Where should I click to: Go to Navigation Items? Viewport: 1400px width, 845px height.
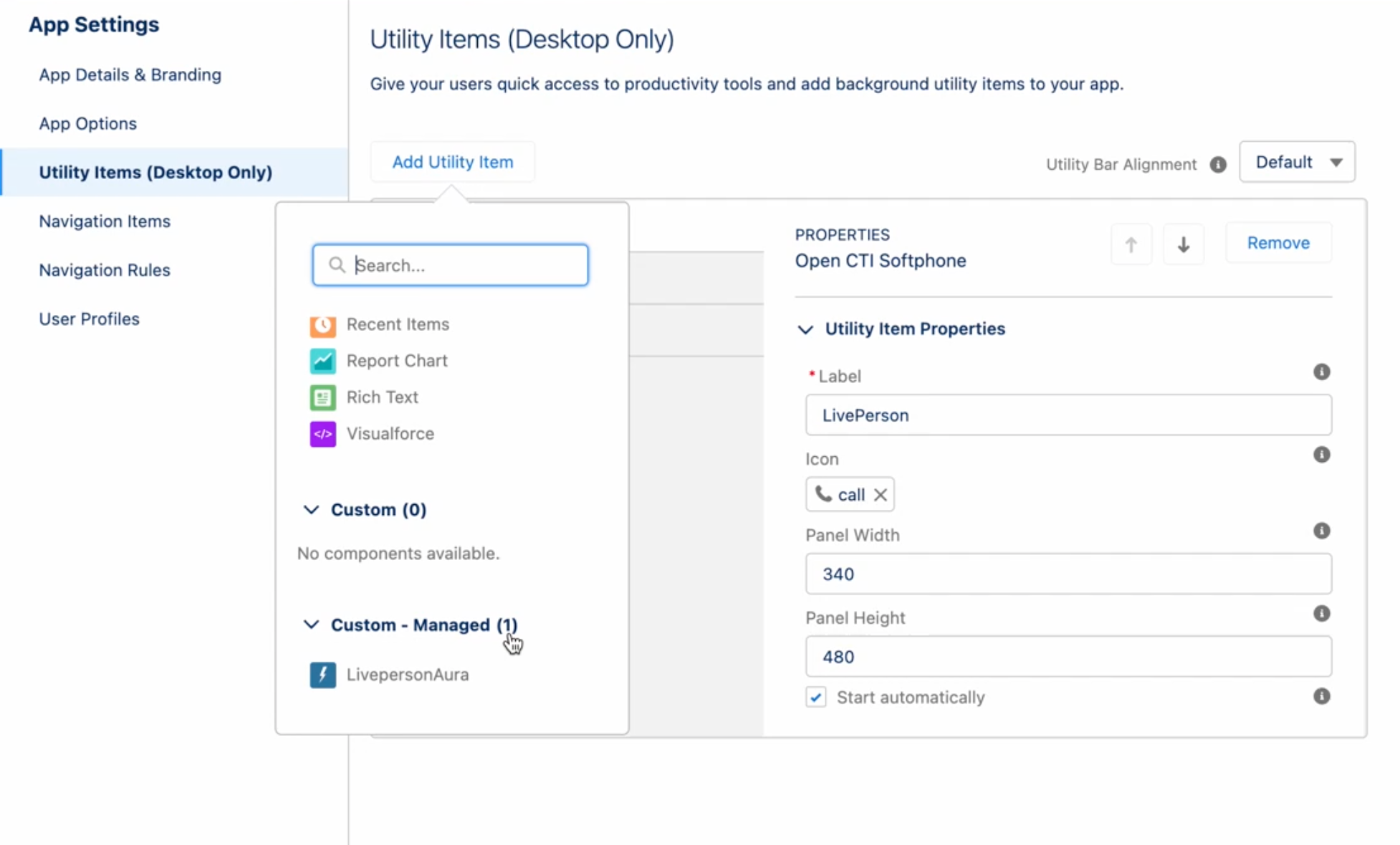tap(105, 221)
